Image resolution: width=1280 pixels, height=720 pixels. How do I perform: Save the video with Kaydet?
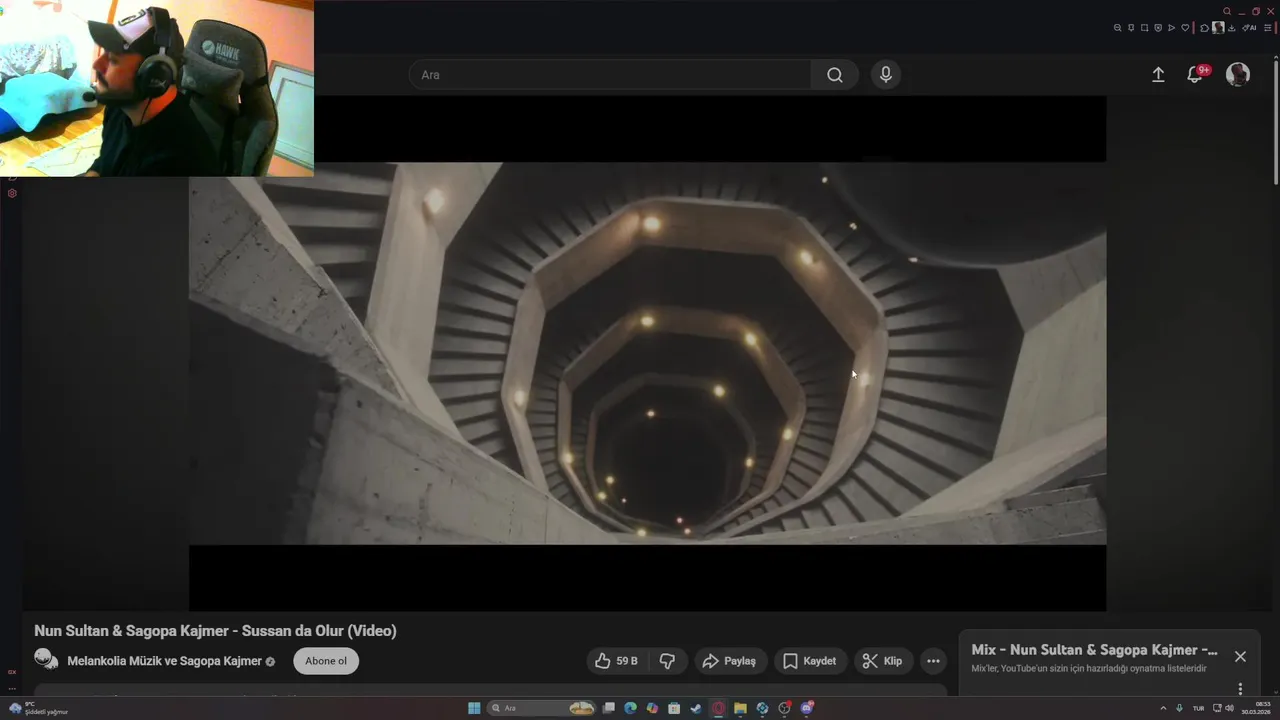pos(810,661)
